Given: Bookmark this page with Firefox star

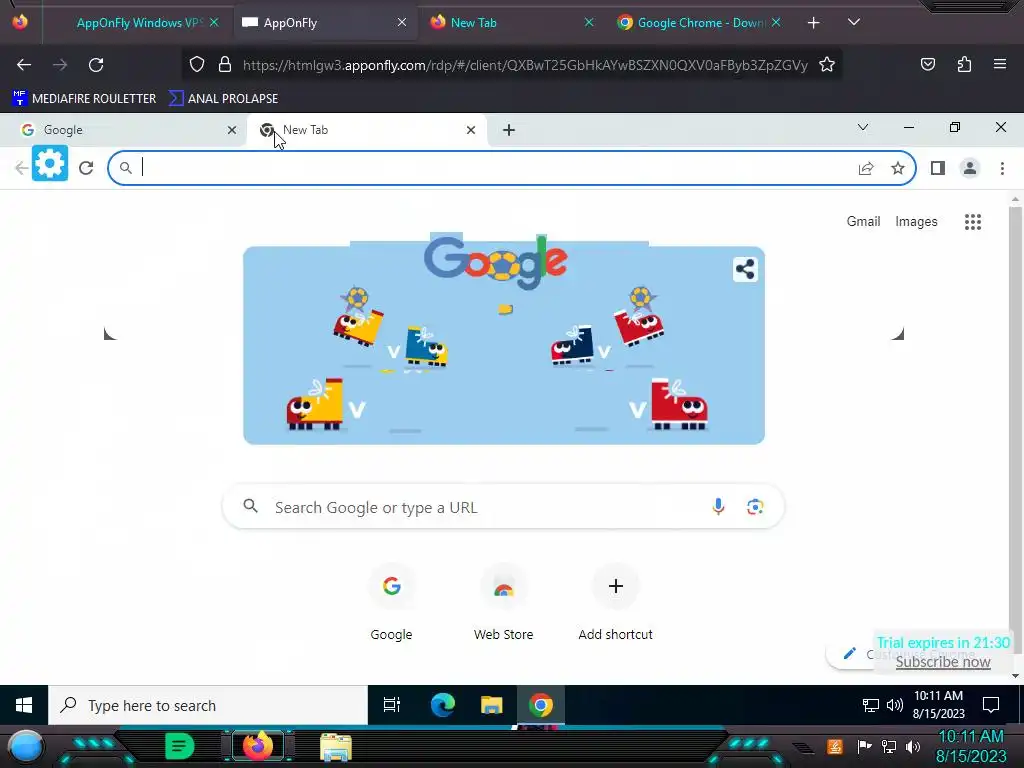Looking at the screenshot, I should click(827, 64).
